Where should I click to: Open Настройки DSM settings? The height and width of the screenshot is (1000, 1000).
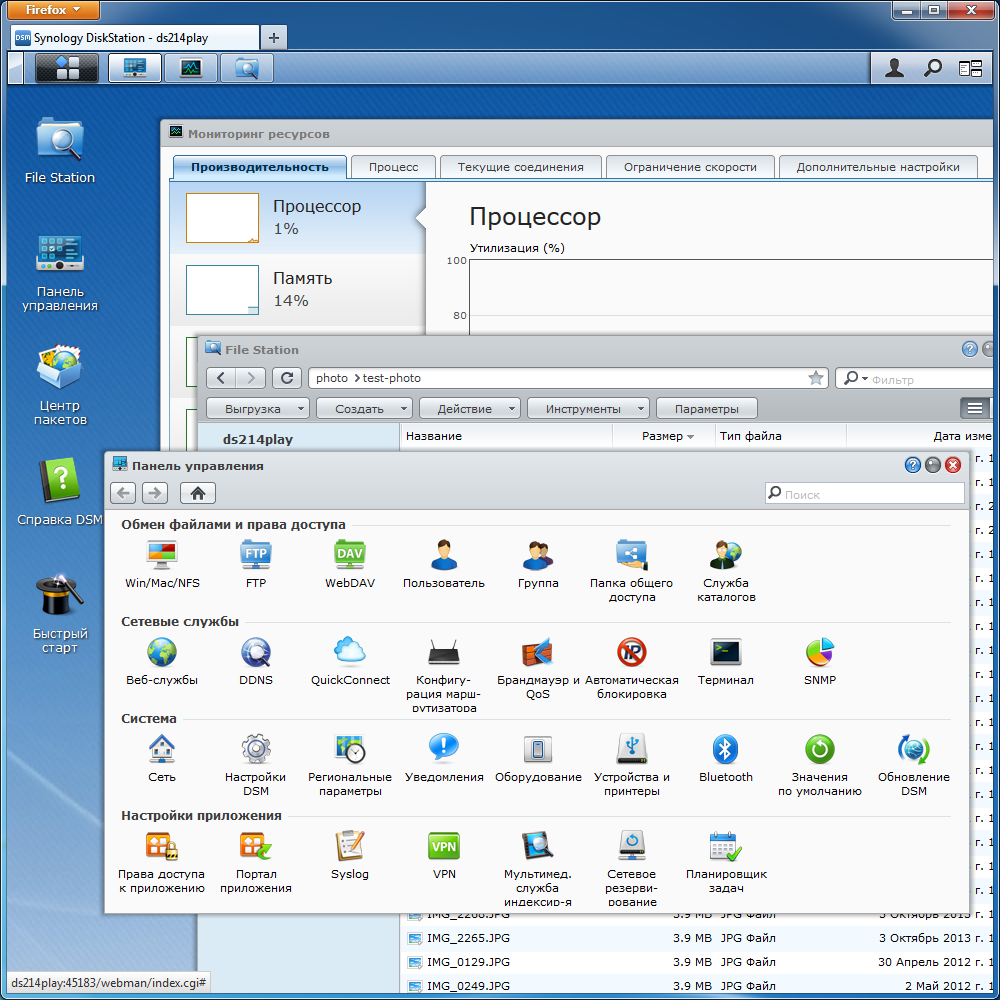point(256,765)
